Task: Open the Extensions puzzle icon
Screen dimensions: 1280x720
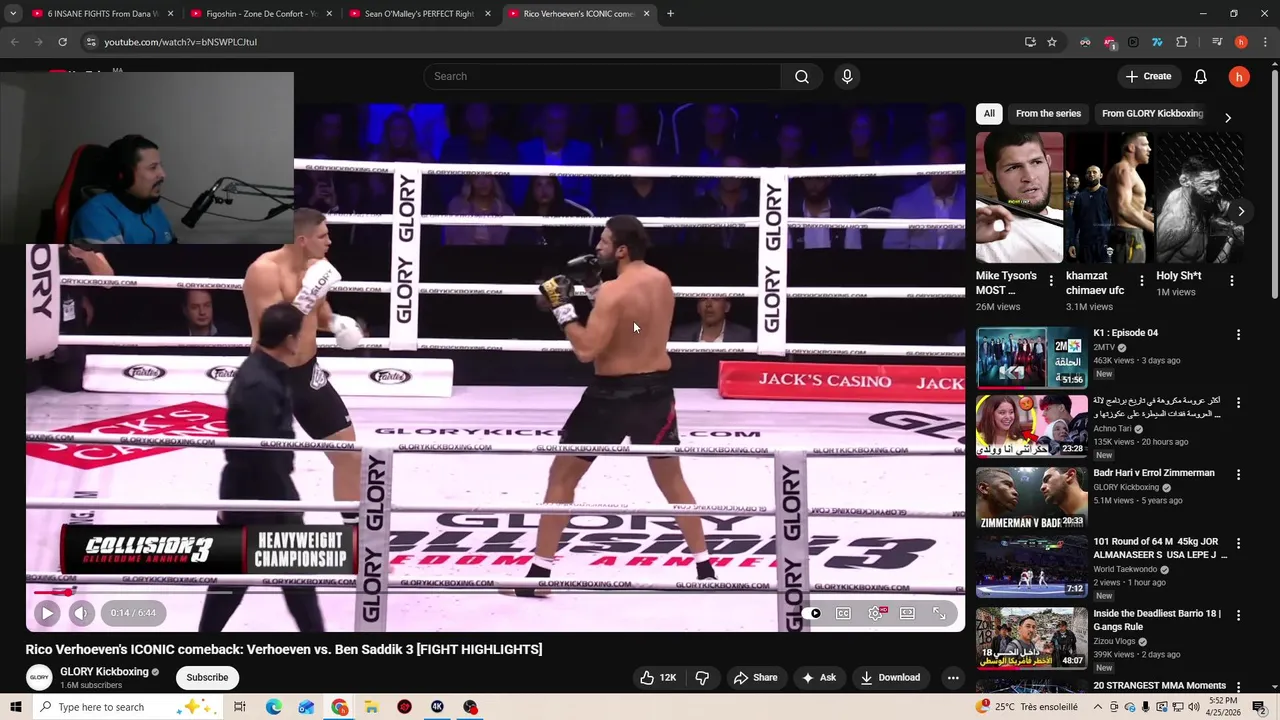Action: coord(1181,42)
